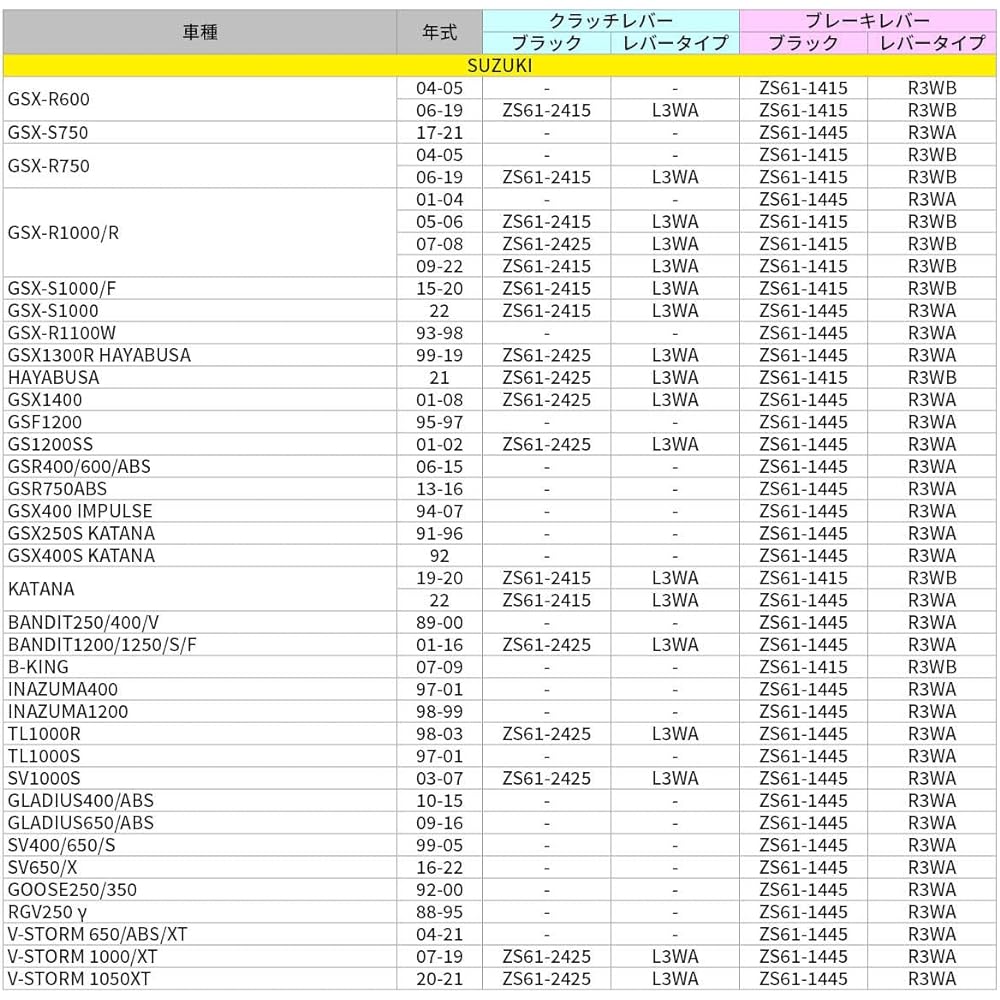Screen dimensions: 1000x1000
Task: Click L3WA in V-STORM 1000/XT row
Action: pyautogui.click(x=675, y=957)
